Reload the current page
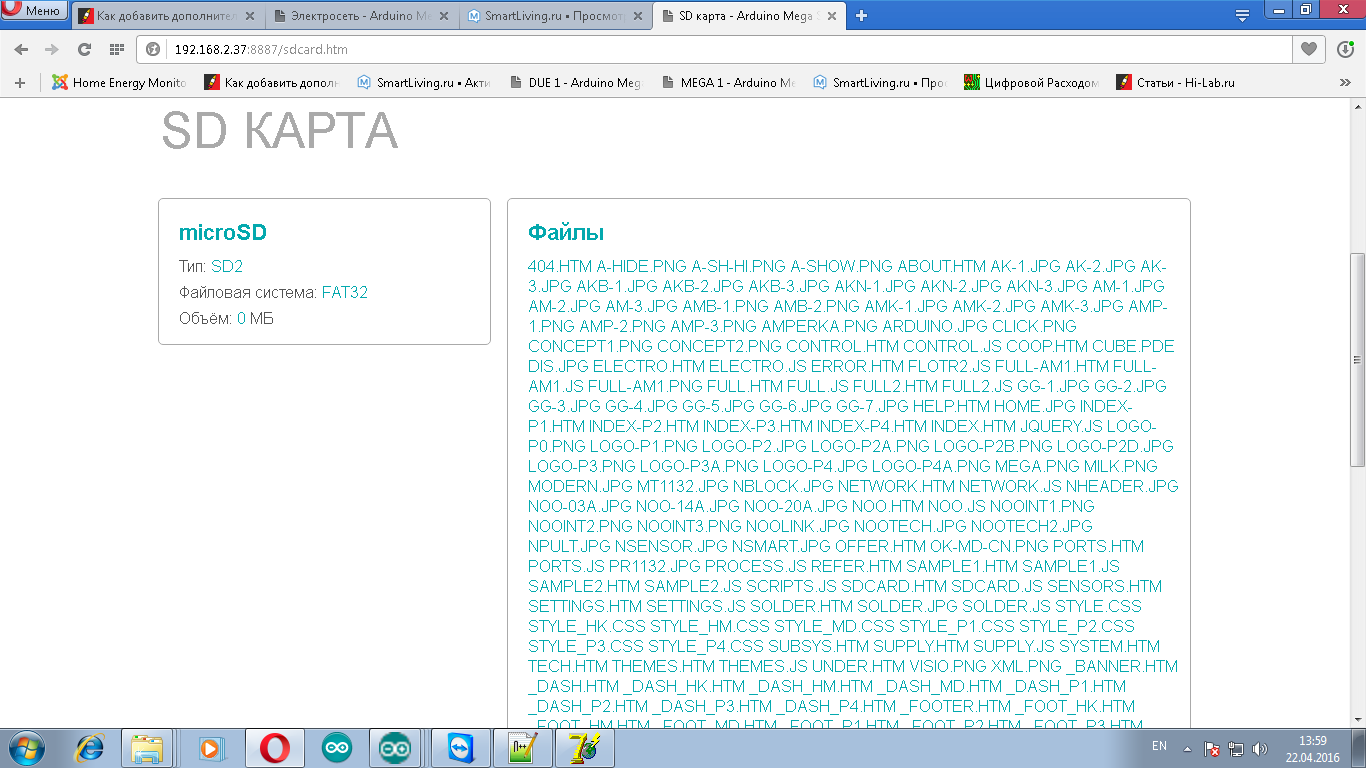Screen dimensions: 1366x768 [84, 49]
